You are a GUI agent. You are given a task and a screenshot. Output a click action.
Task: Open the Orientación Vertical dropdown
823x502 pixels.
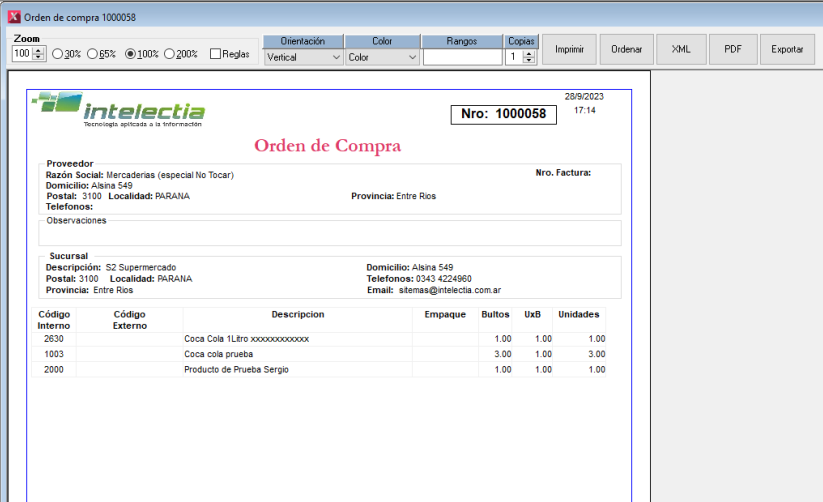pyautogui.click(x=303, y=58)
